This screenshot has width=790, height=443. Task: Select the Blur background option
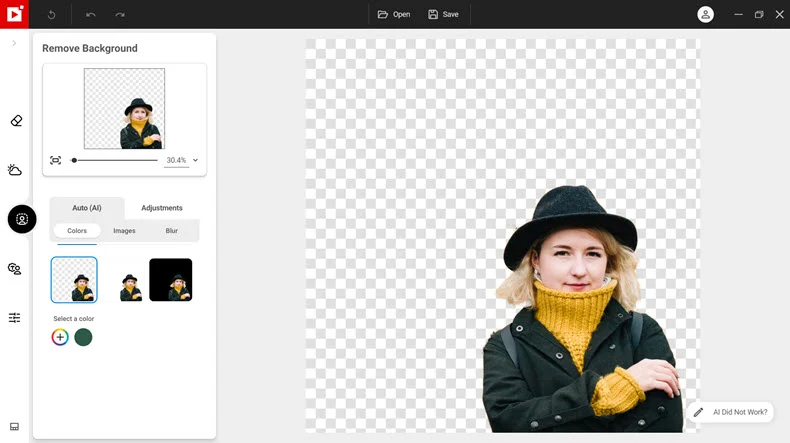click(172, 231)
